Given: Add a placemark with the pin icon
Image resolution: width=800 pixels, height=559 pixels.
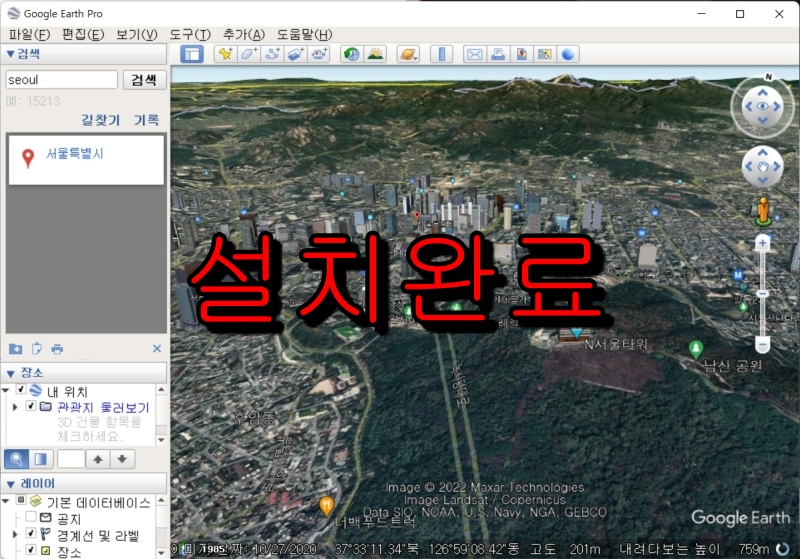Looking at the screenshot, I should [225, 54].
